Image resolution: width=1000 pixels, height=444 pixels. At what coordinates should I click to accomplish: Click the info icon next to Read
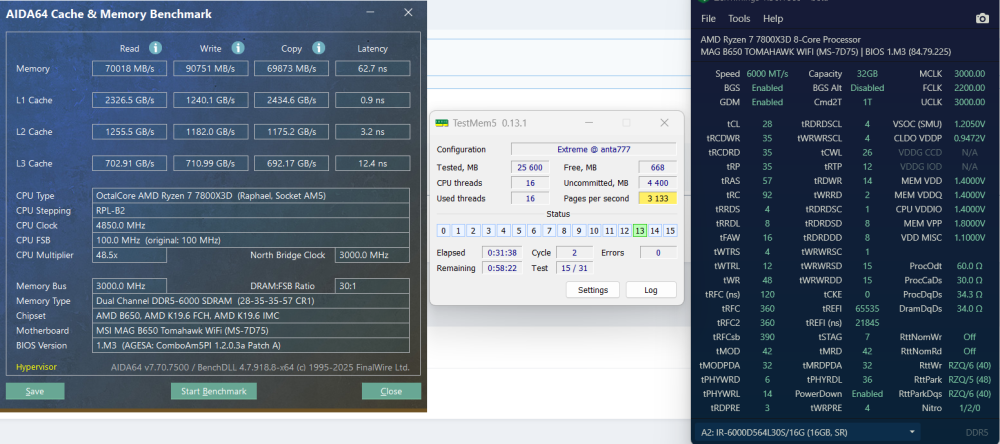(x=155, y=47)
